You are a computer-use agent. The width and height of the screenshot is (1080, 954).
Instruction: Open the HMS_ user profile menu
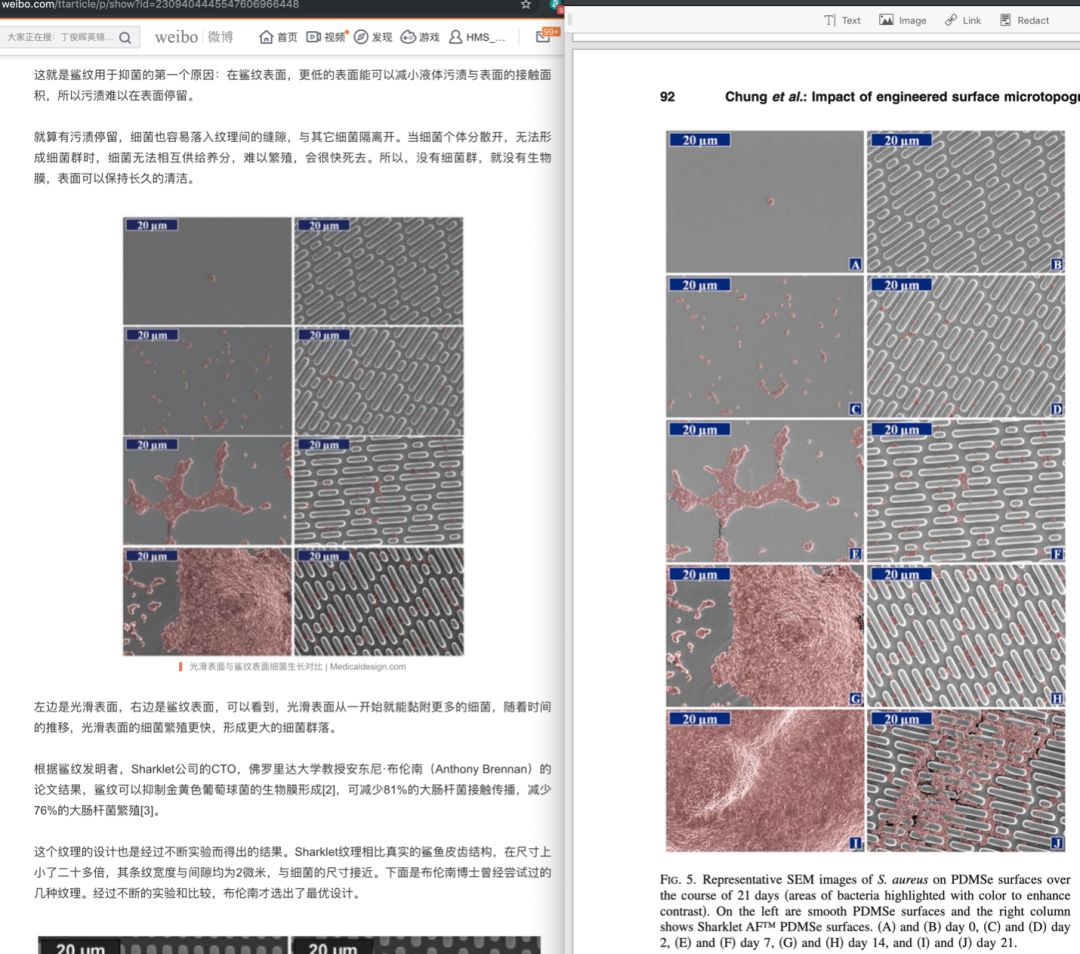pyautogui.click(x=477, y=37)
